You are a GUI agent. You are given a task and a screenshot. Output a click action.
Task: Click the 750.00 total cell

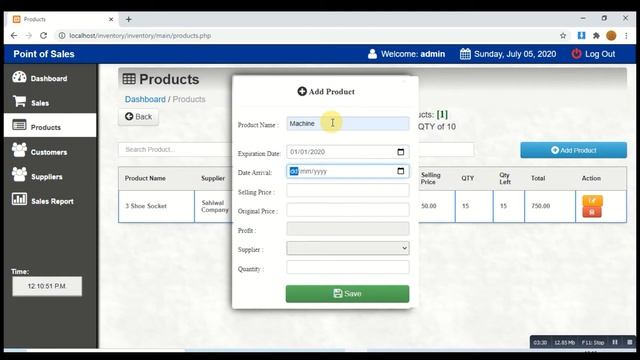coord(549,206)
